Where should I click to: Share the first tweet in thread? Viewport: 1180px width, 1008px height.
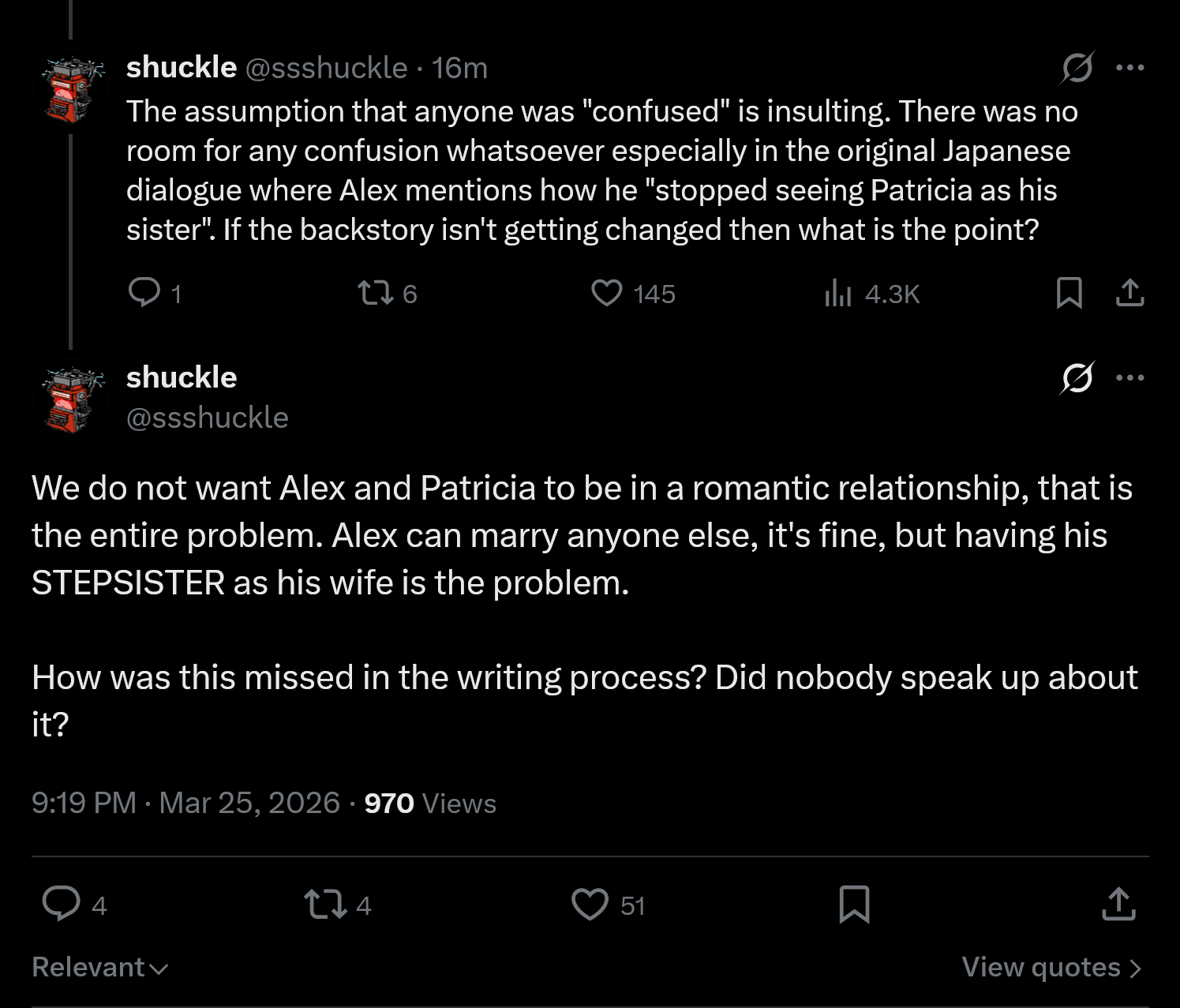pos(1129,293)
